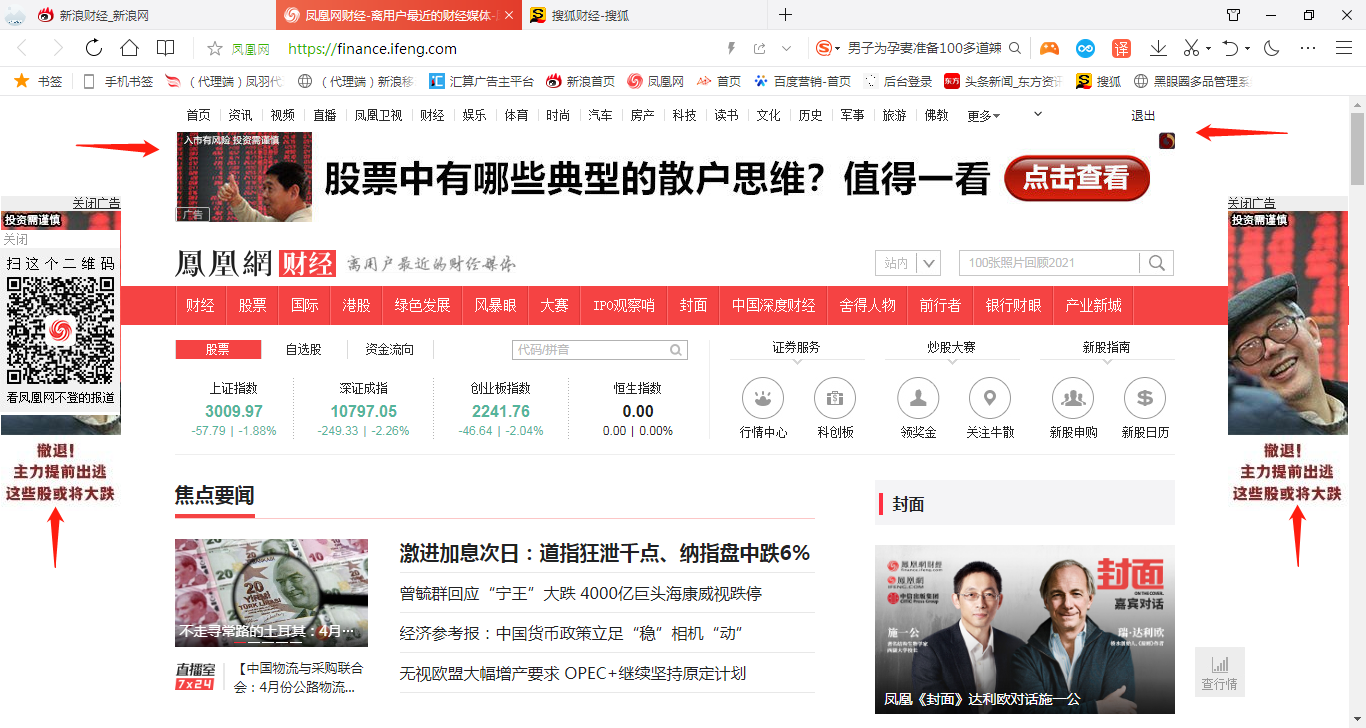Reload the page with the refresh icon
Viewport: 1366px width, 728px height.
(x=94, y=48)
